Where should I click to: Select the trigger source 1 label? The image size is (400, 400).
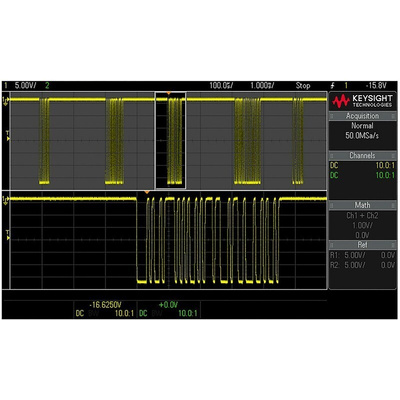[346, 86]
